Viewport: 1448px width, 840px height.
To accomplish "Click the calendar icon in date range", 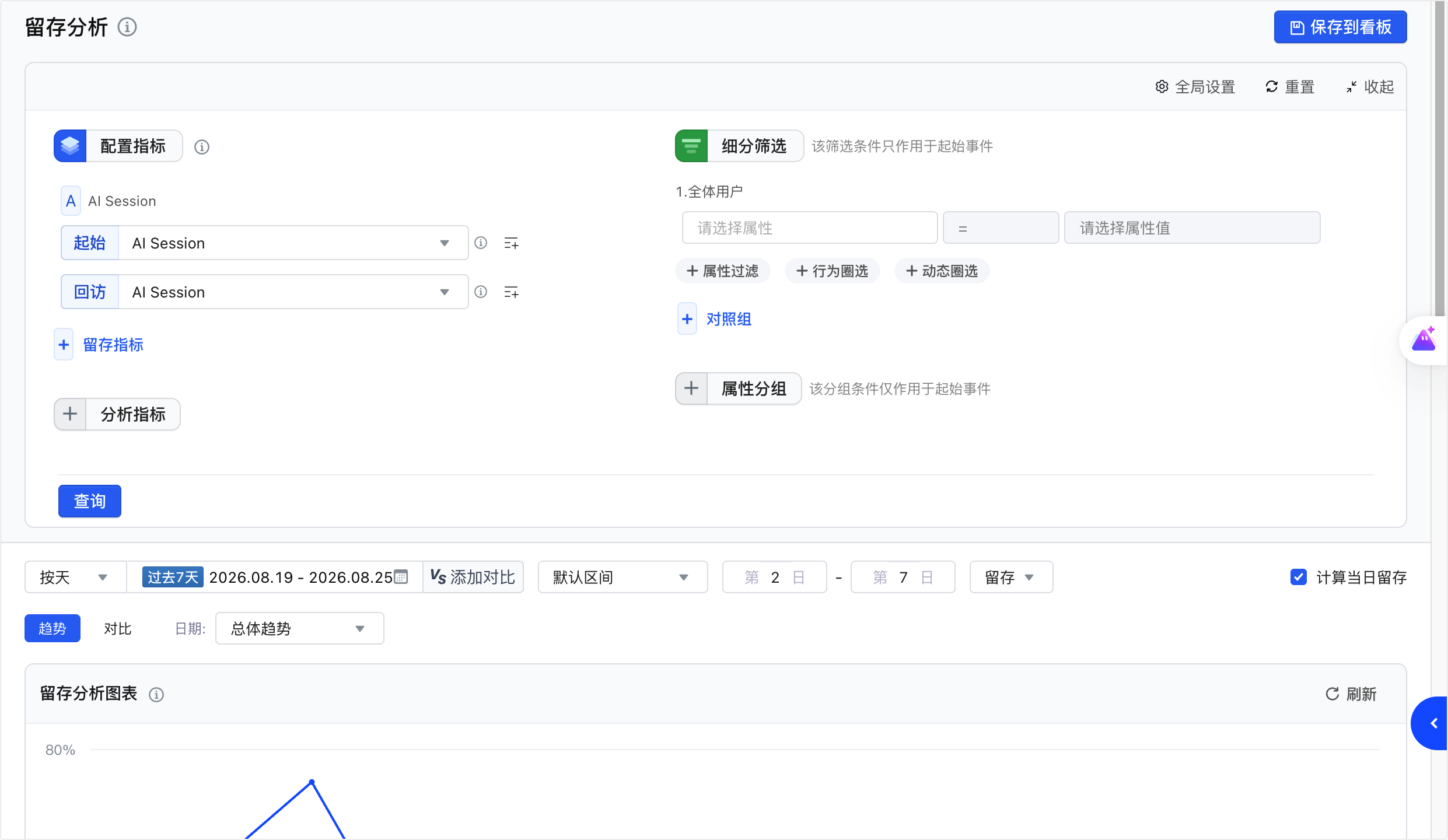I will coord(401,577).
